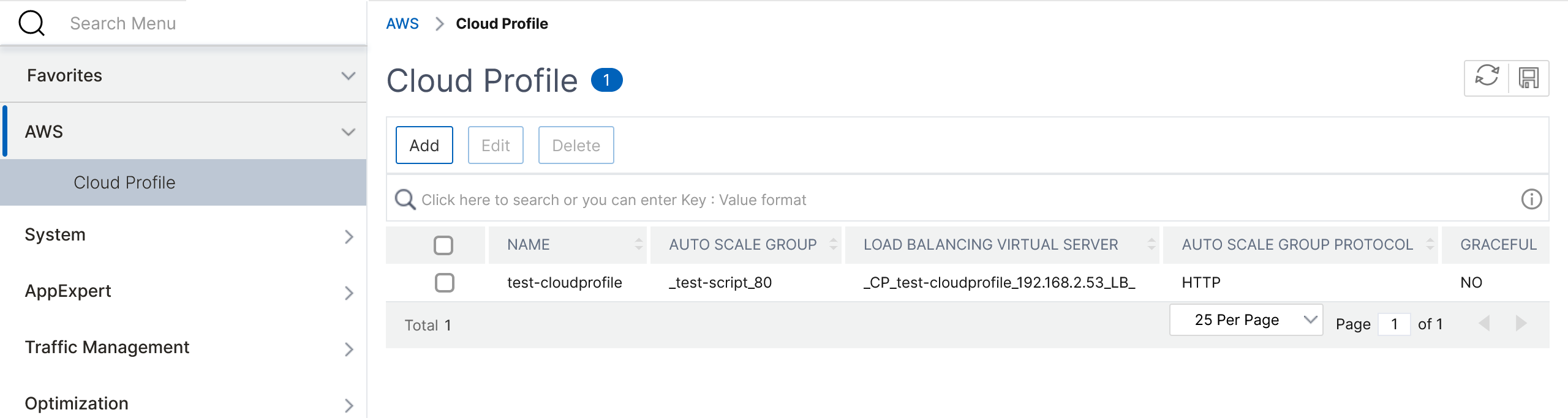This screenshot has height=418, width=1568.
Task: Expand the AppExpert menu chevron
Action: tap(349, 293)
